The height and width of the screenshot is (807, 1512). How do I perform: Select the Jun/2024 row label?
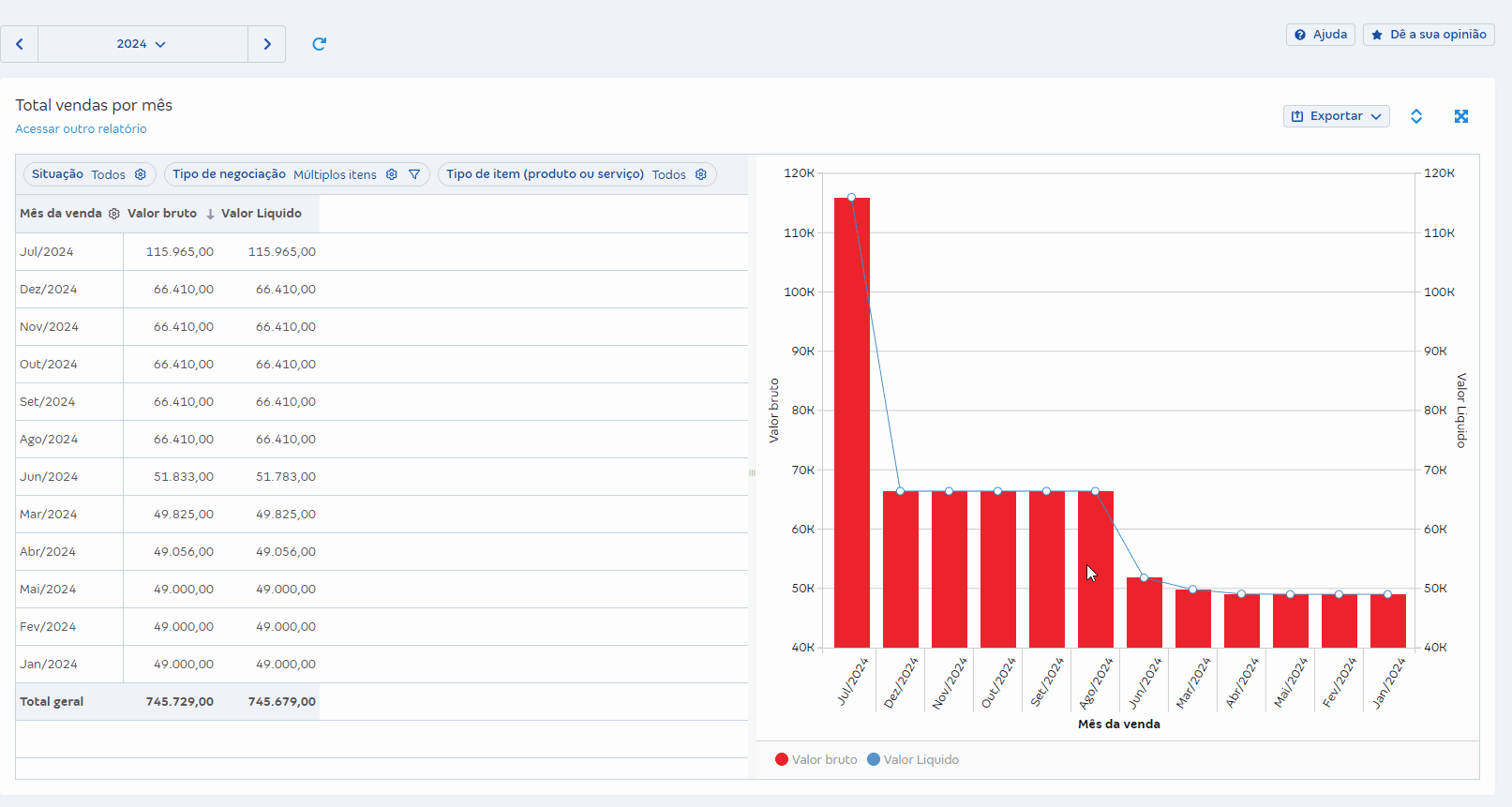pos(49,477)
